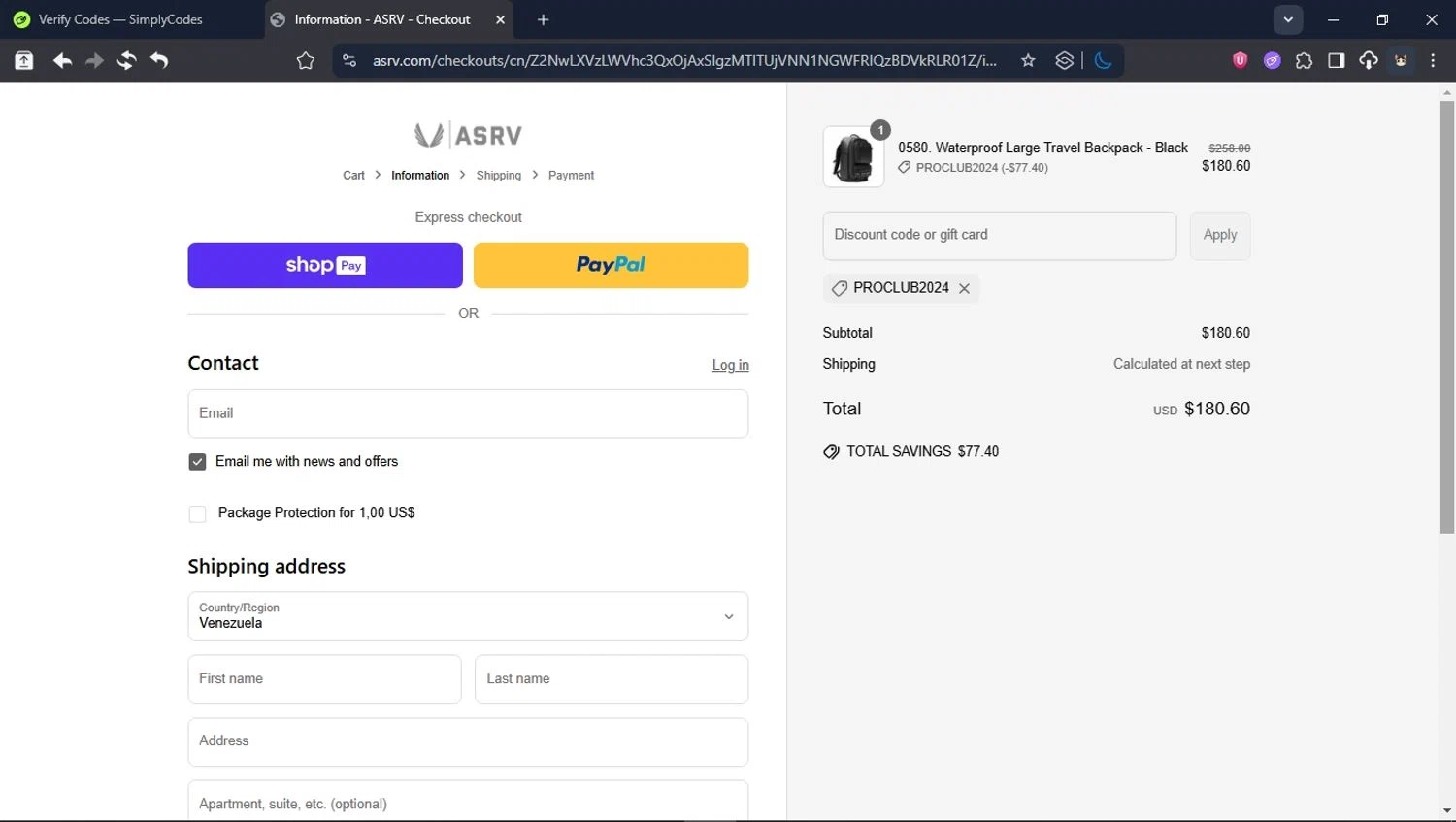This screenshot has height=822, width=1456.
Task: Open the Extensions puzzle icon
Action: (1304, 61)
